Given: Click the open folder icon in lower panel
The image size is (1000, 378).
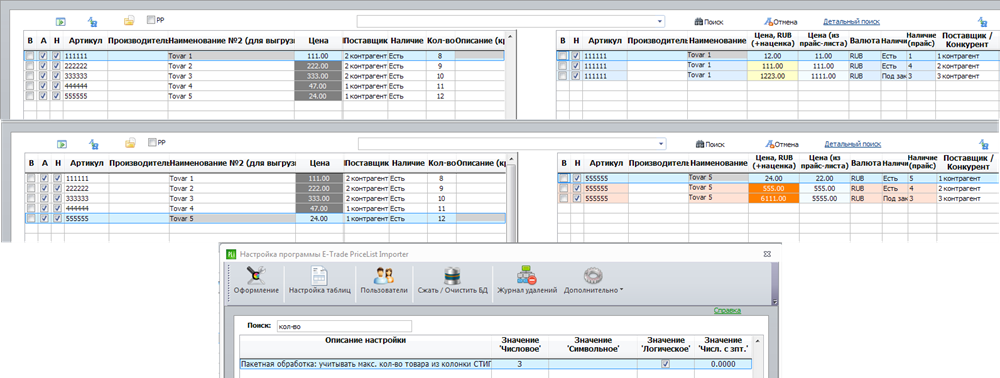Looking at the screenshot, I should (130, 143).
